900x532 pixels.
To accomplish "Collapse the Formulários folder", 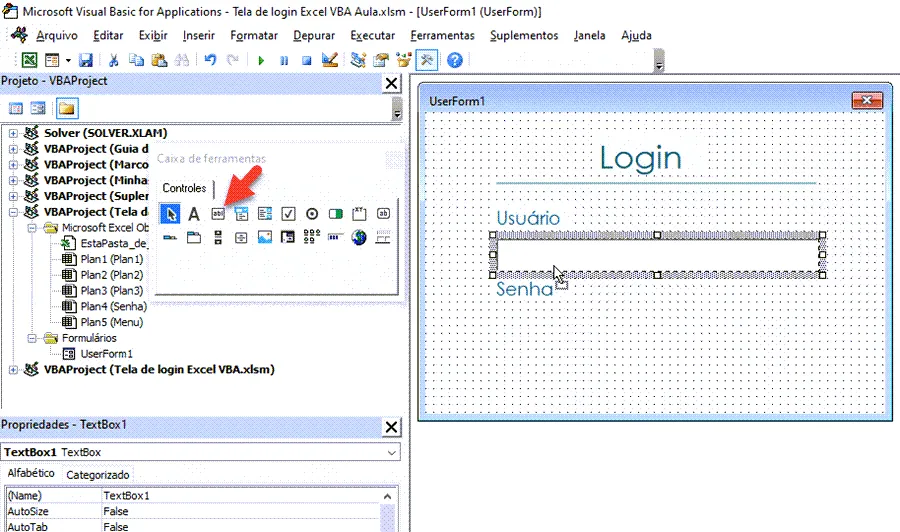I will point(33,338).
